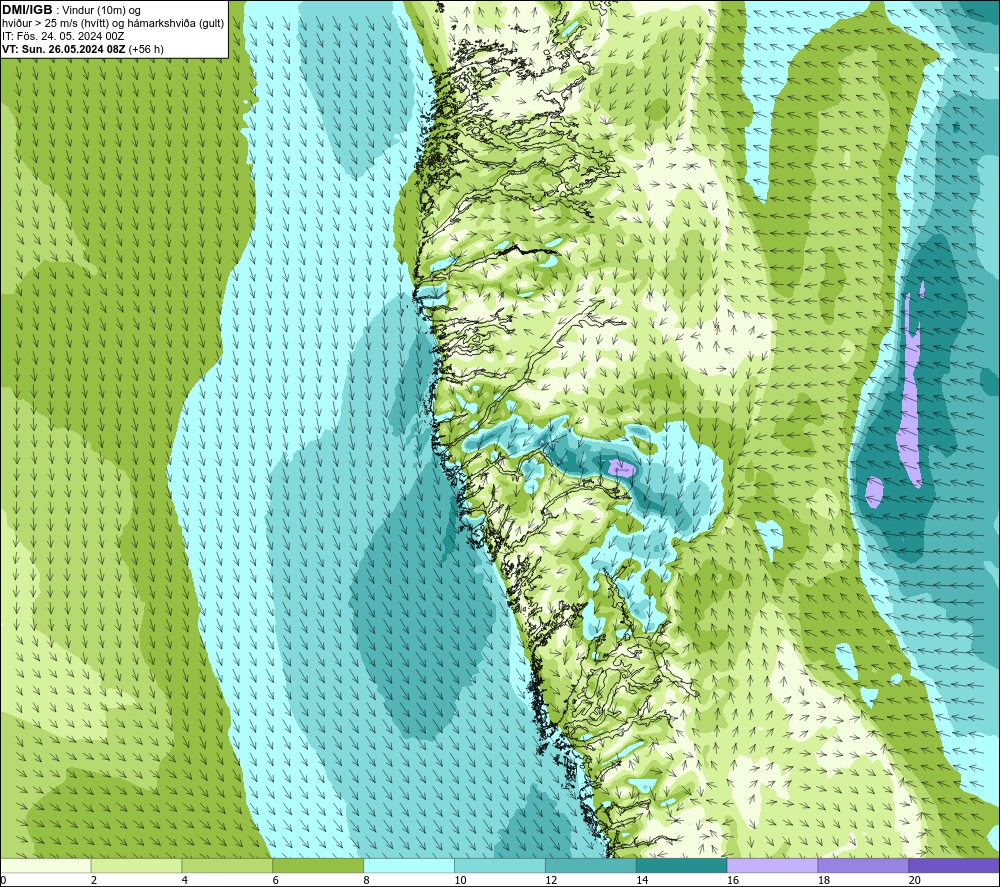1000x887 pixels.
Task: Click the "16" scale label
Action: (x=733, y=880)
